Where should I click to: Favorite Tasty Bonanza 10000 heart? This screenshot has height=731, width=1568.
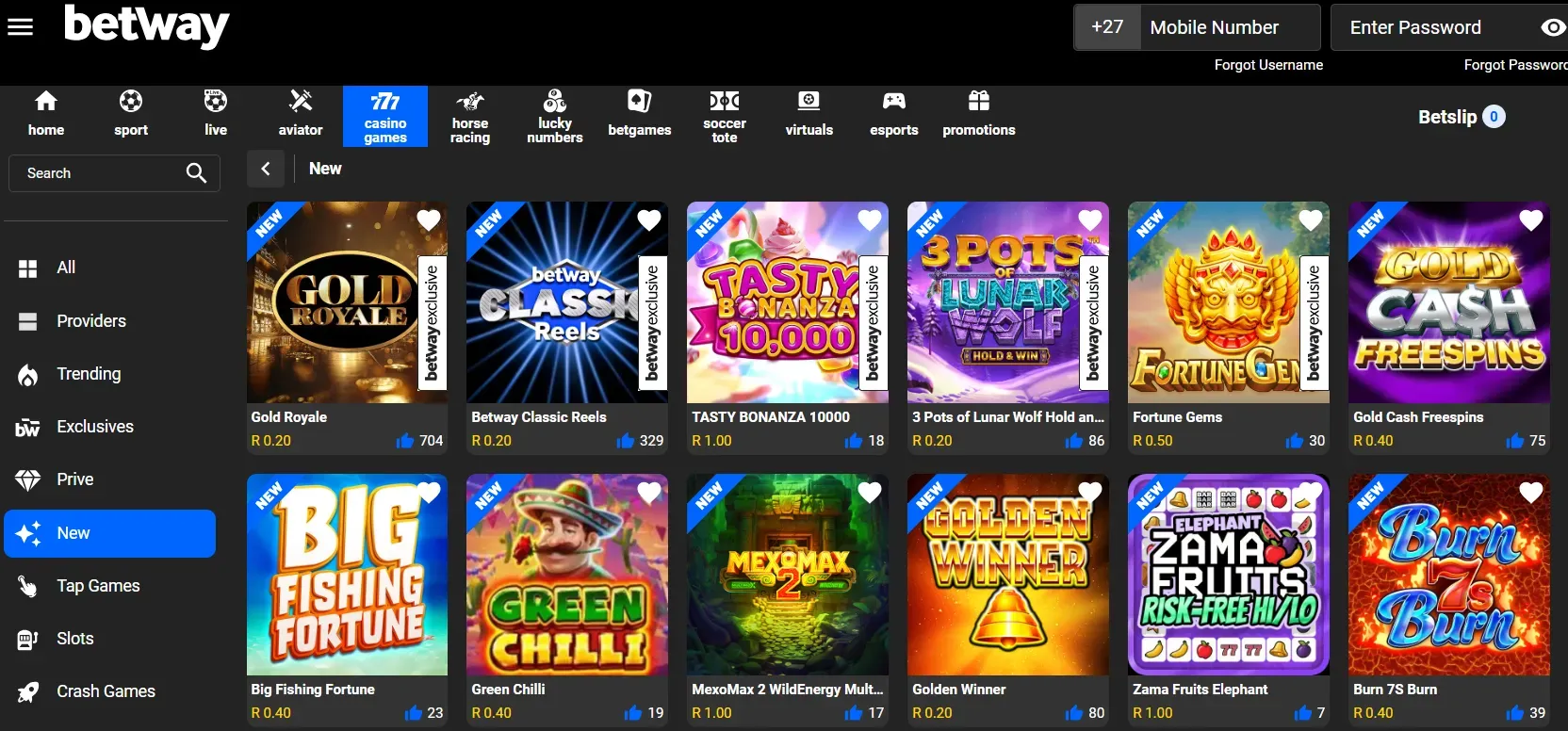tap(870, 220)
